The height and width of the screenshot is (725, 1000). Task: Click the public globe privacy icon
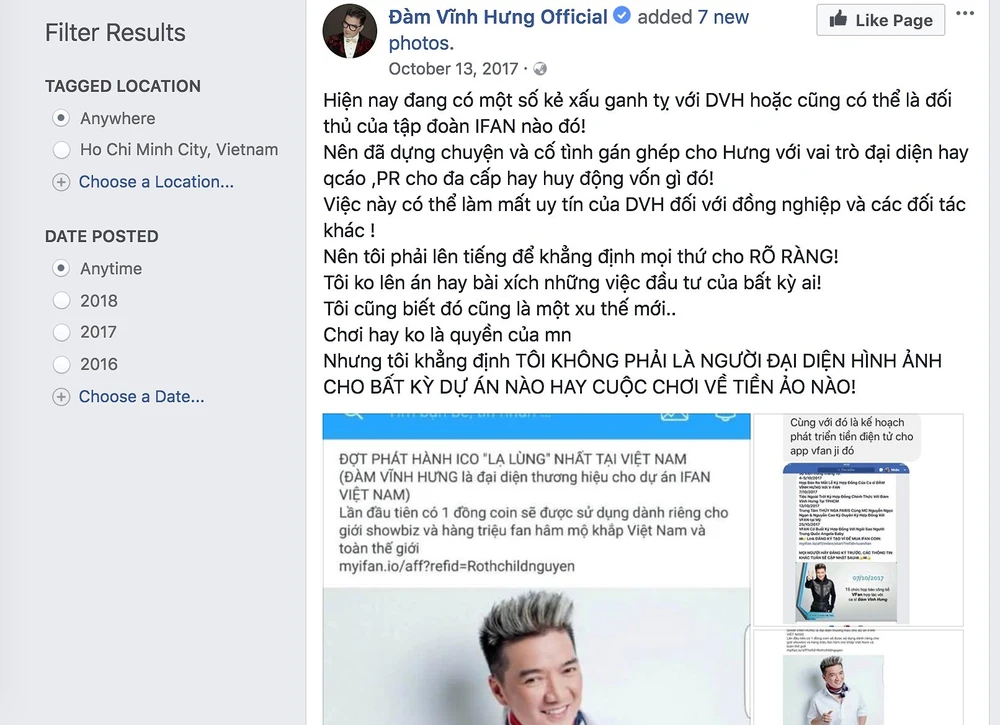(540, 69)
